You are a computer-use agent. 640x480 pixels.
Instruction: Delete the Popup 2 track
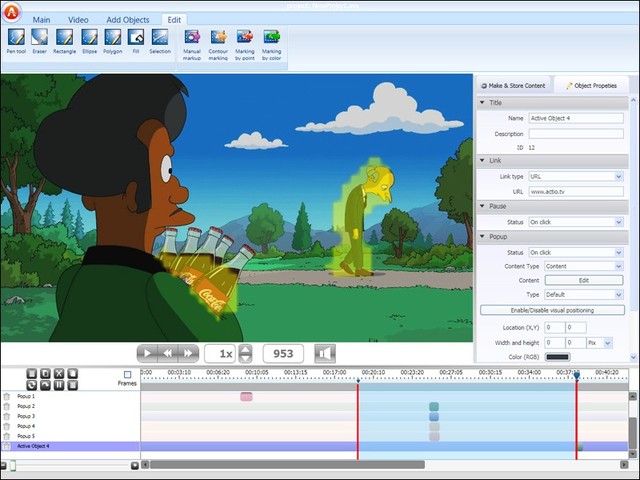pyautogui.click(x=7, y=406)
